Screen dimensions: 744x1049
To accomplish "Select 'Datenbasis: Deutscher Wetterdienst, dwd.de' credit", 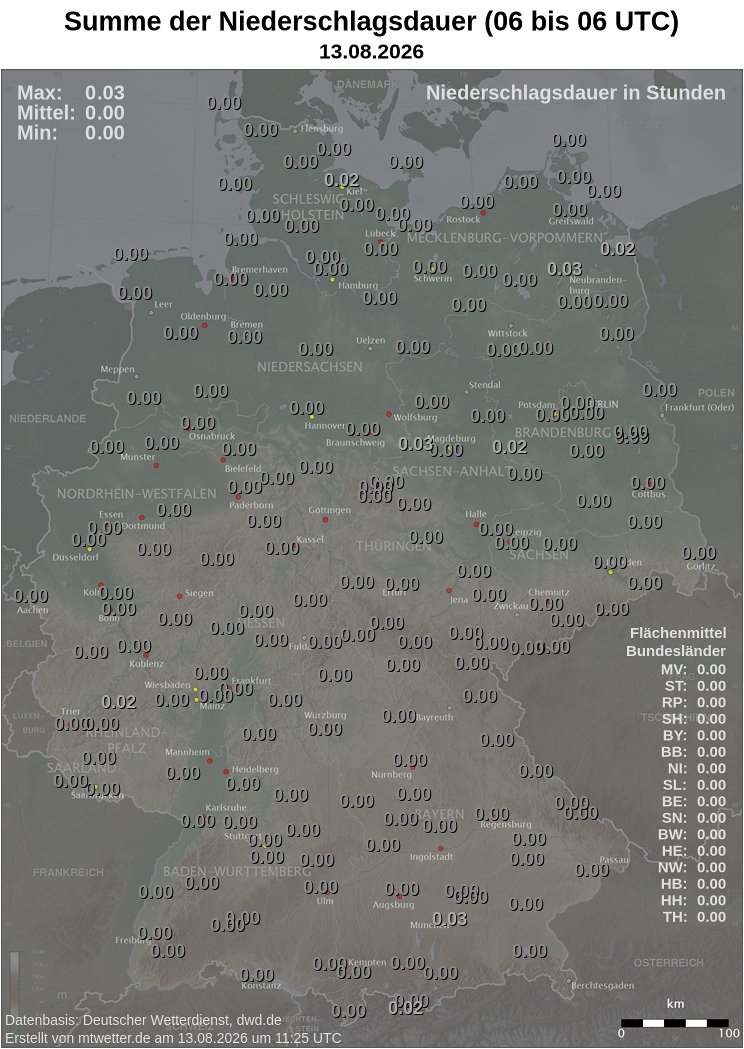I will click(x=143, y=1020).
